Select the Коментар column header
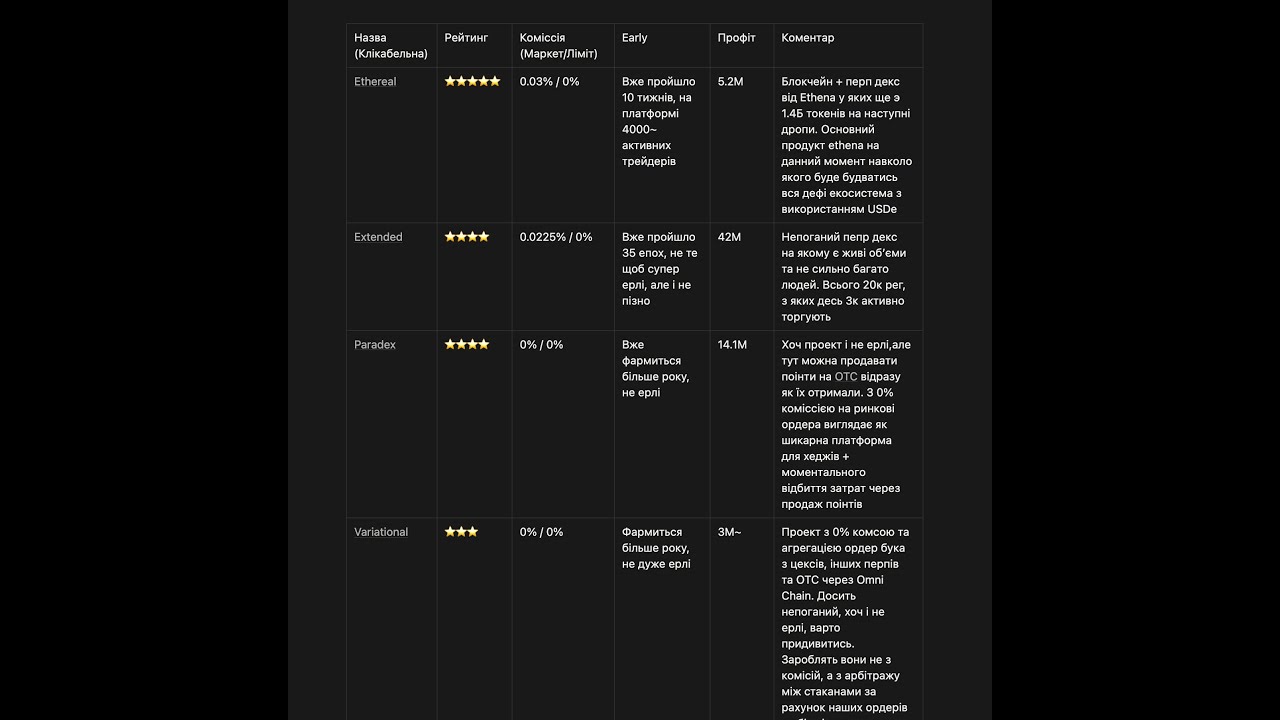The height and width of the screenshot is (720, 1280). 808,38
